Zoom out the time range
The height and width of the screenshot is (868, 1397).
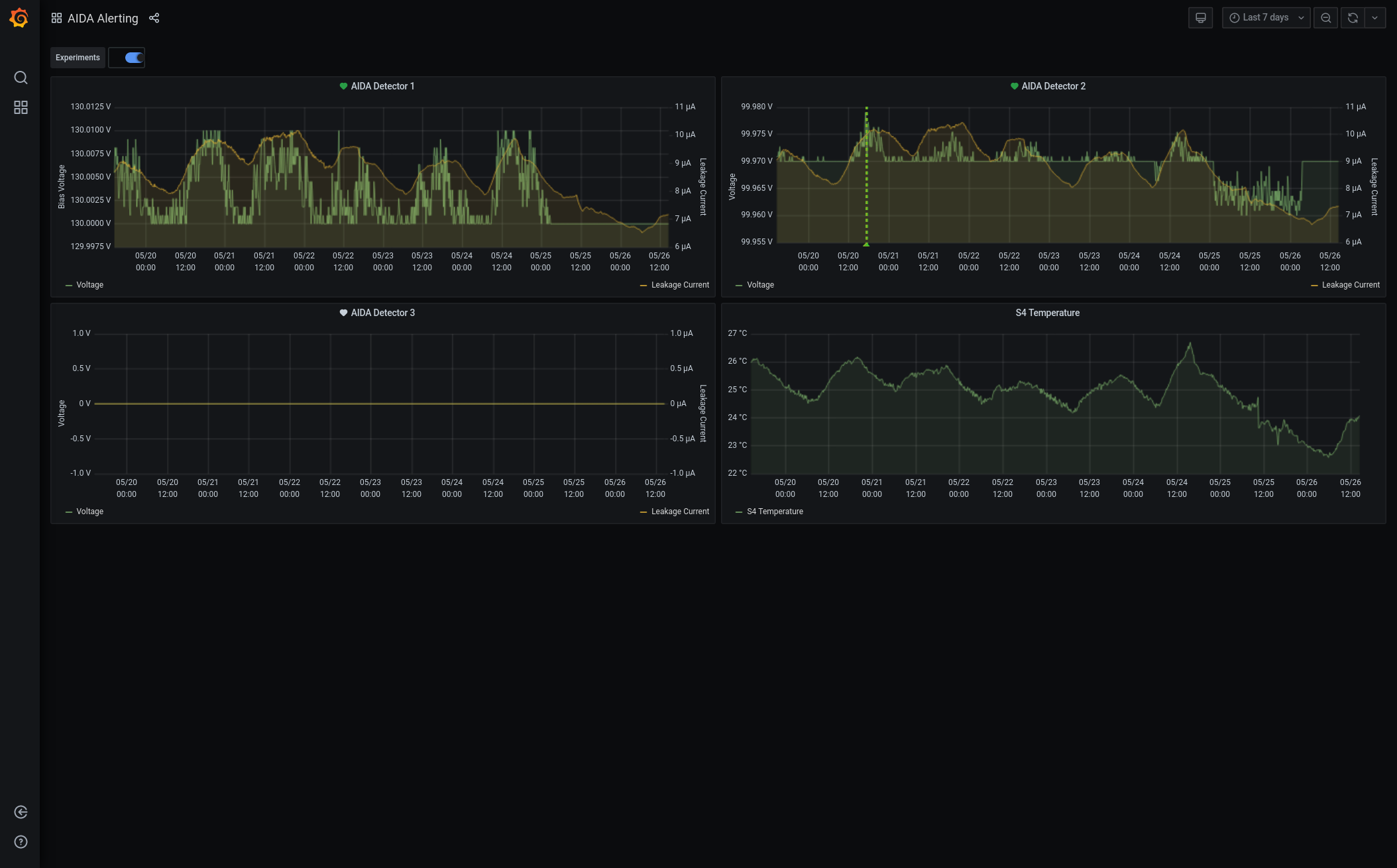point(1325,18)
